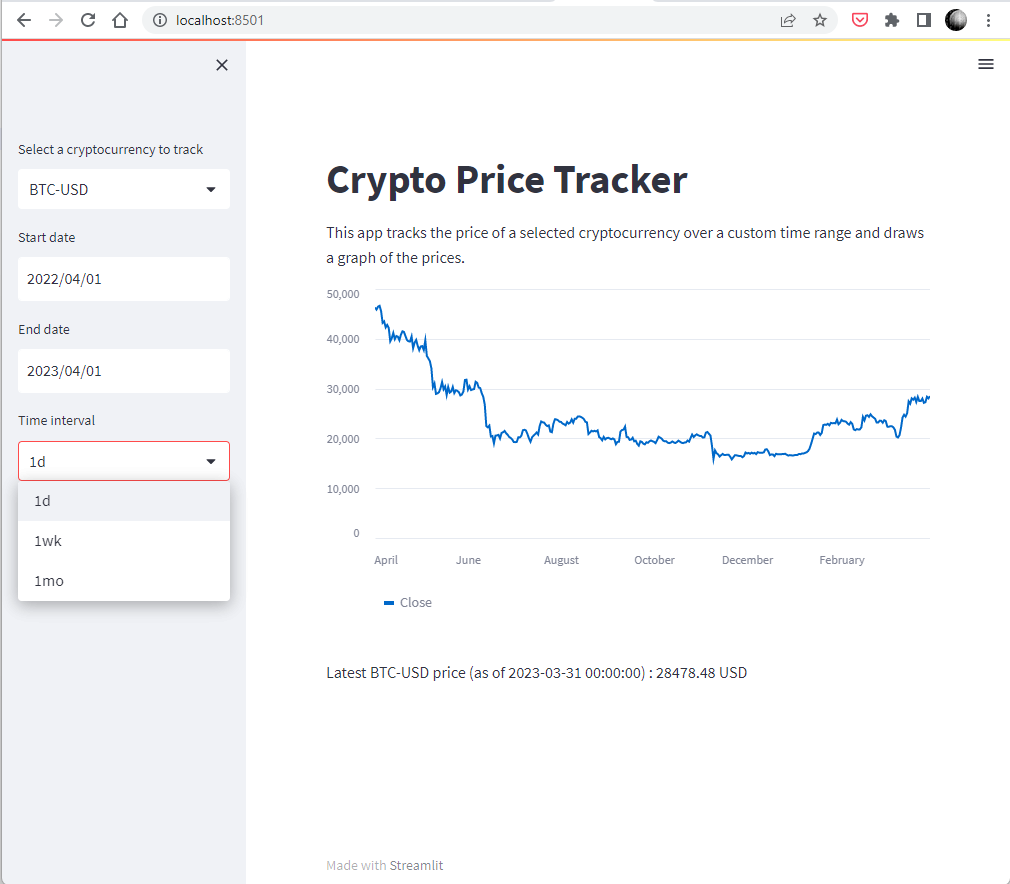Open the Streamlit hamburger menu
The width and height of the screenshot is (1010, 884).
click(986, 64)
